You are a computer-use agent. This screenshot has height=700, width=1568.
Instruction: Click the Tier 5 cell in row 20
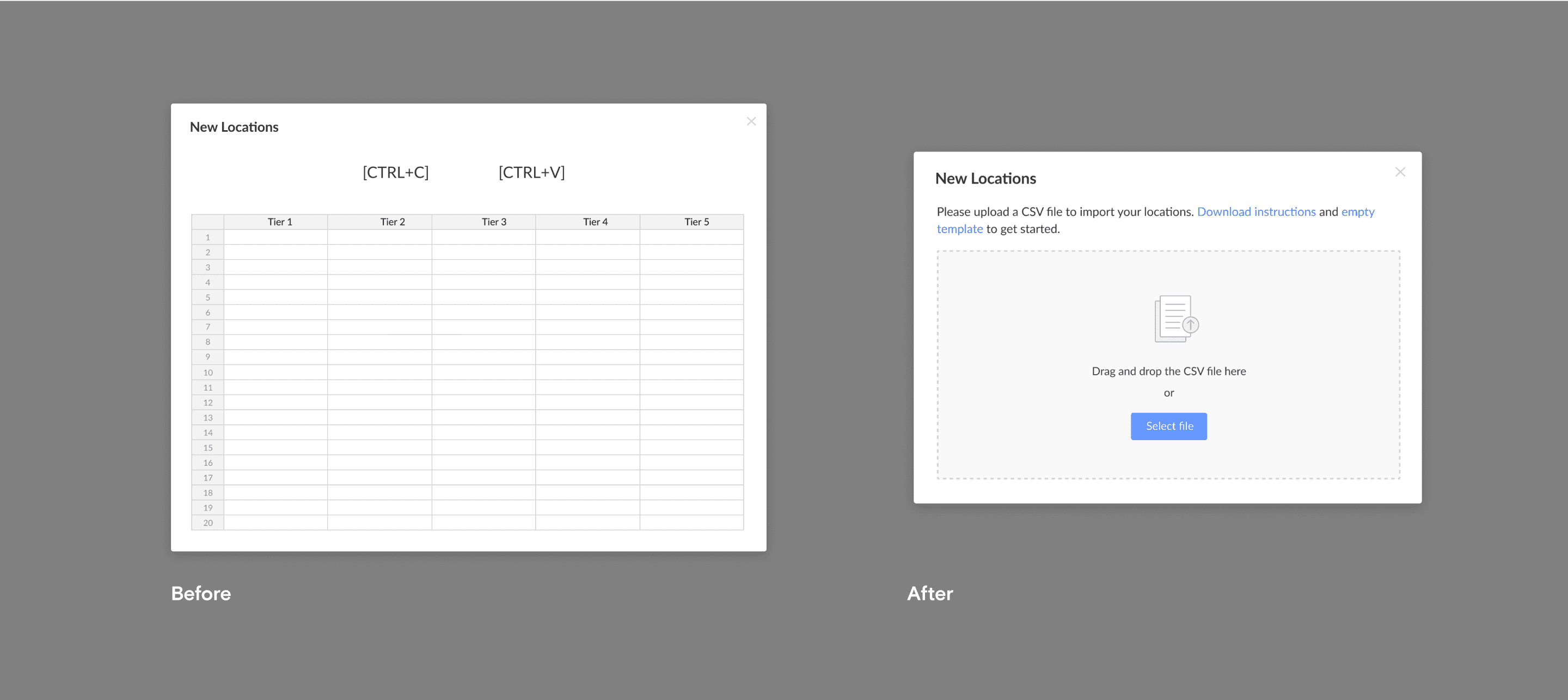pos(691,523)
